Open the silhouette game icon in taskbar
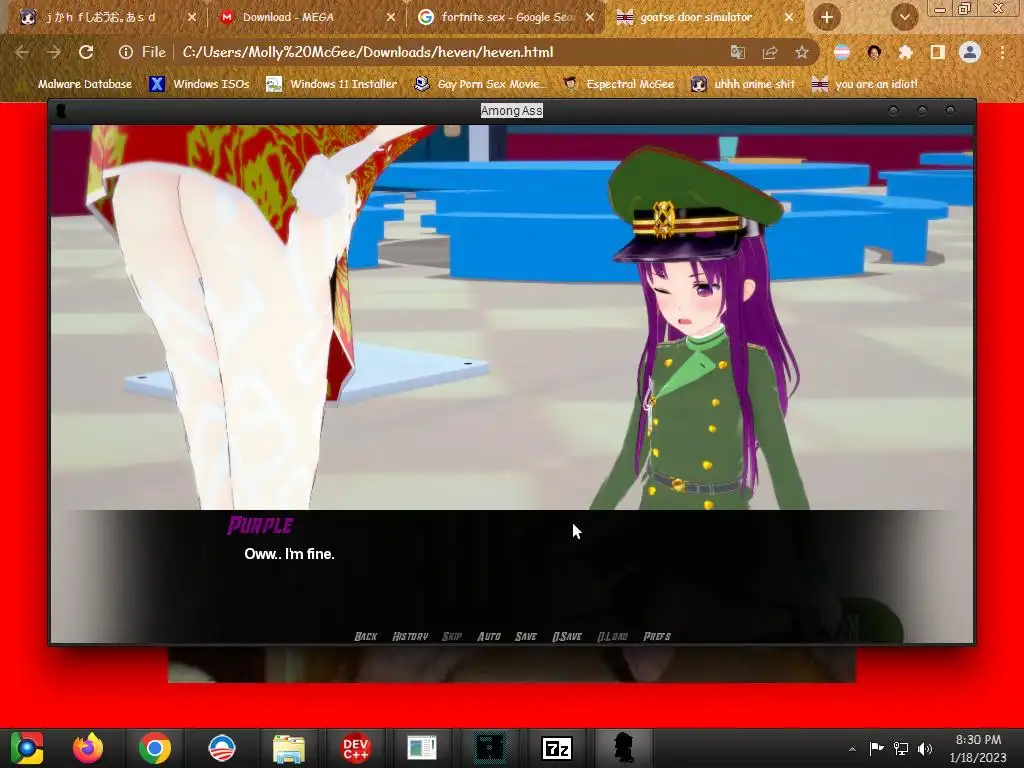Viewport: 1024px width, 768px height. coord(624,748)
